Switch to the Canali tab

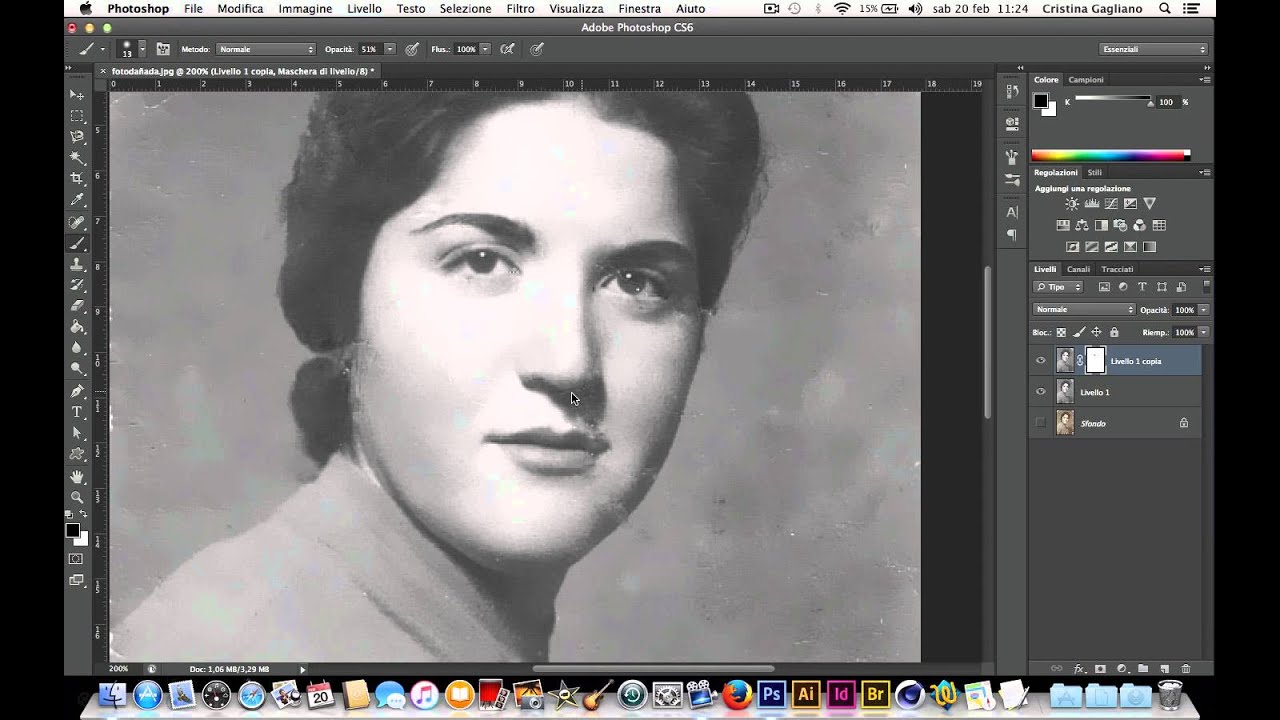(1078, 269)
